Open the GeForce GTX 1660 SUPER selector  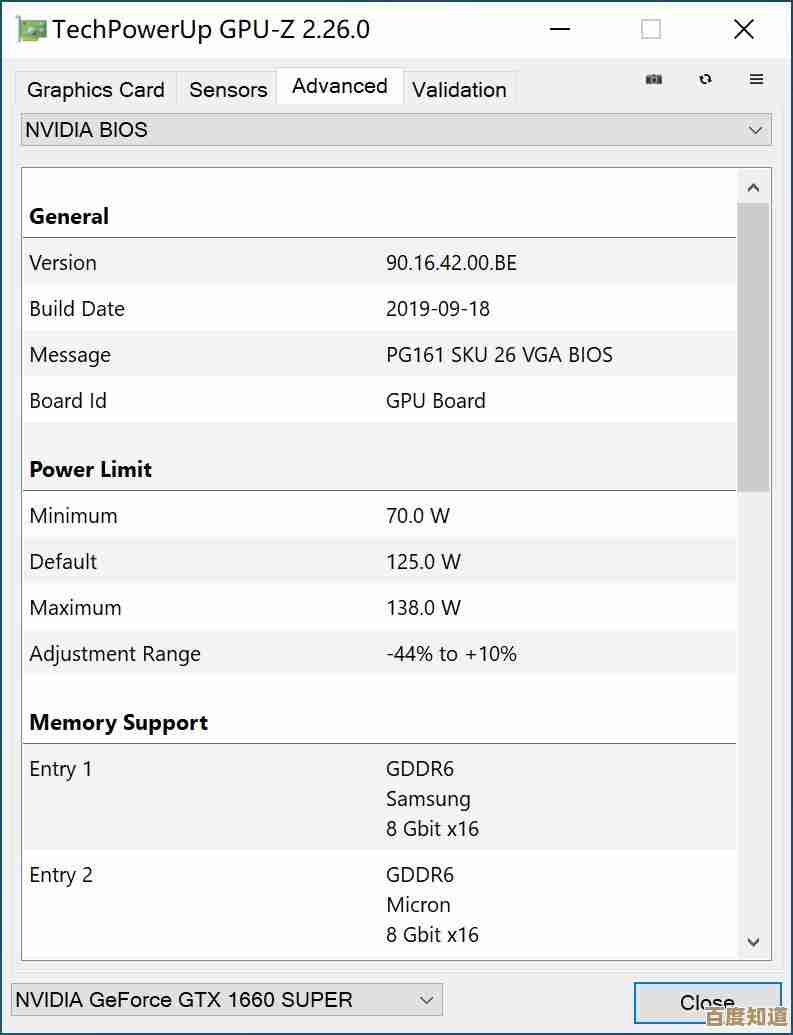pyautogui.click(x=226, y=999)
